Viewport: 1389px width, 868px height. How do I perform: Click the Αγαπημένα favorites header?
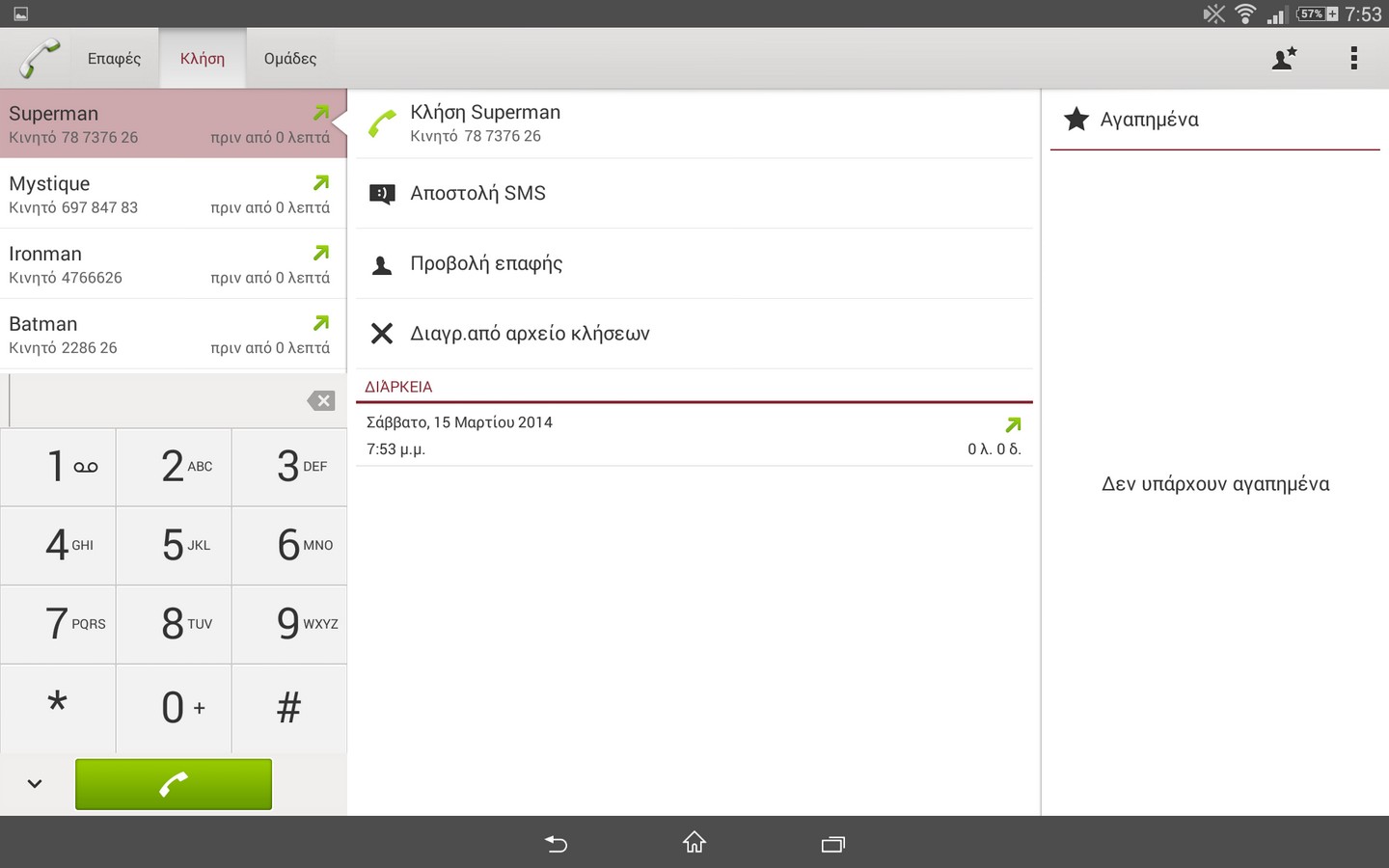click(x=1215, y=120)
